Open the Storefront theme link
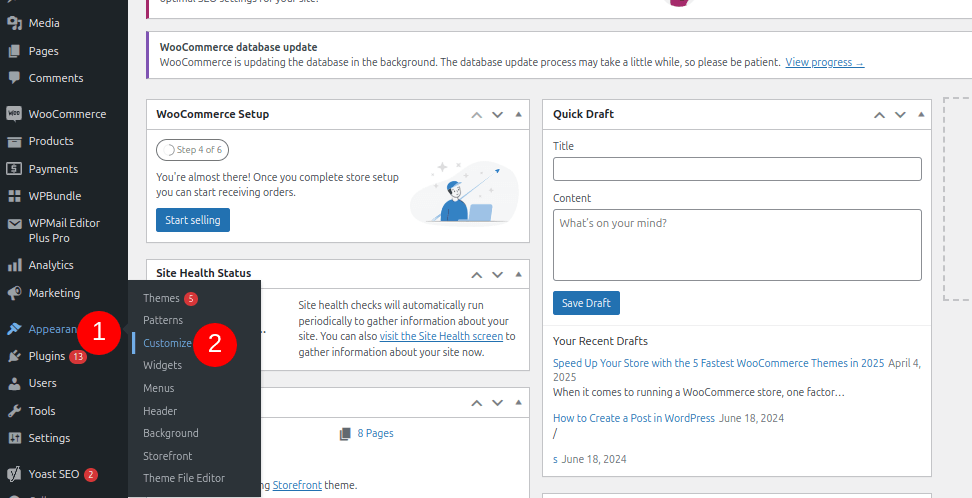The height and width of the screenshot is (498, 972). (x=297, y=486)
